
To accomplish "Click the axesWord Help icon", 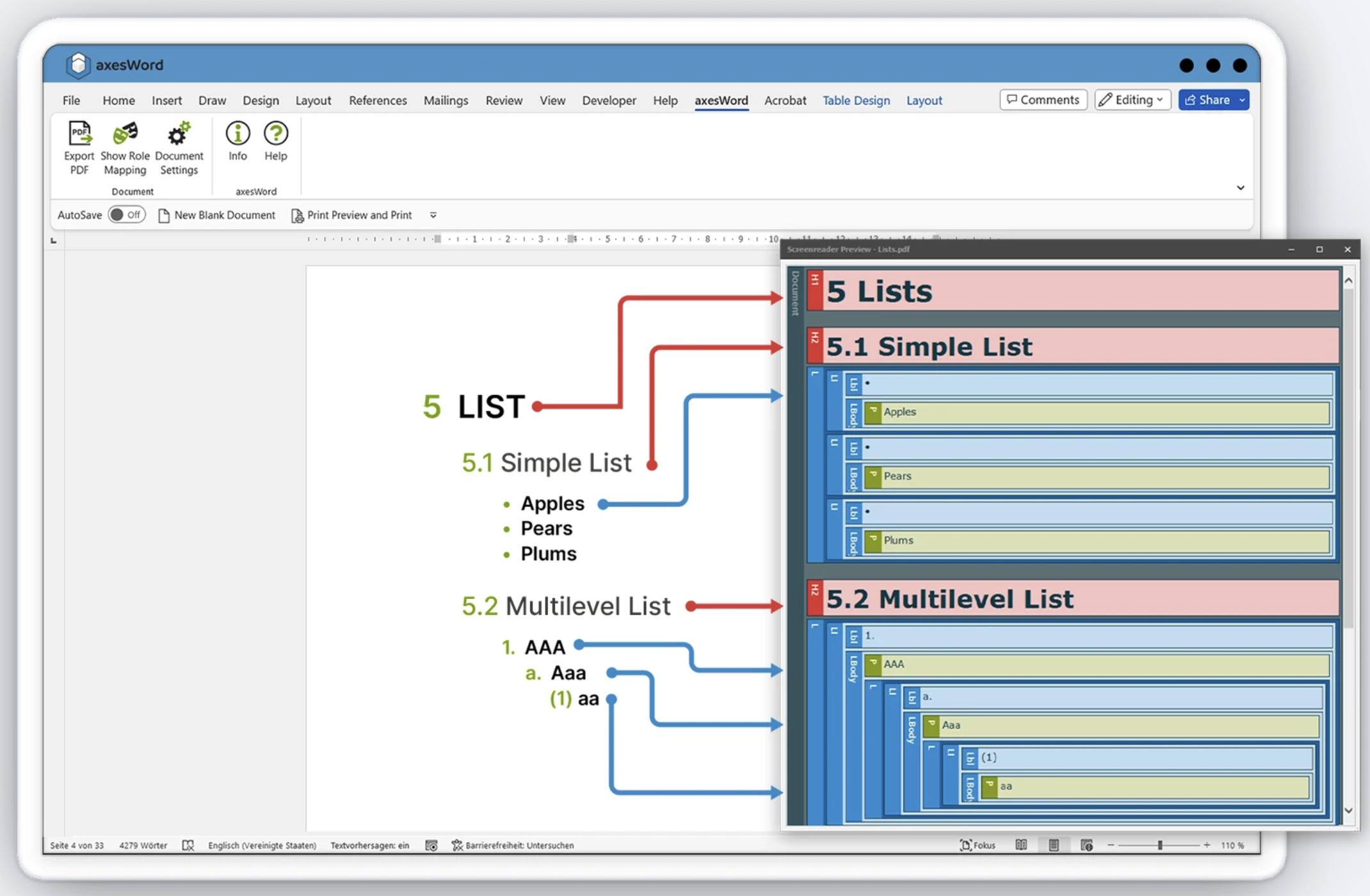I will [x=276, y=133].
